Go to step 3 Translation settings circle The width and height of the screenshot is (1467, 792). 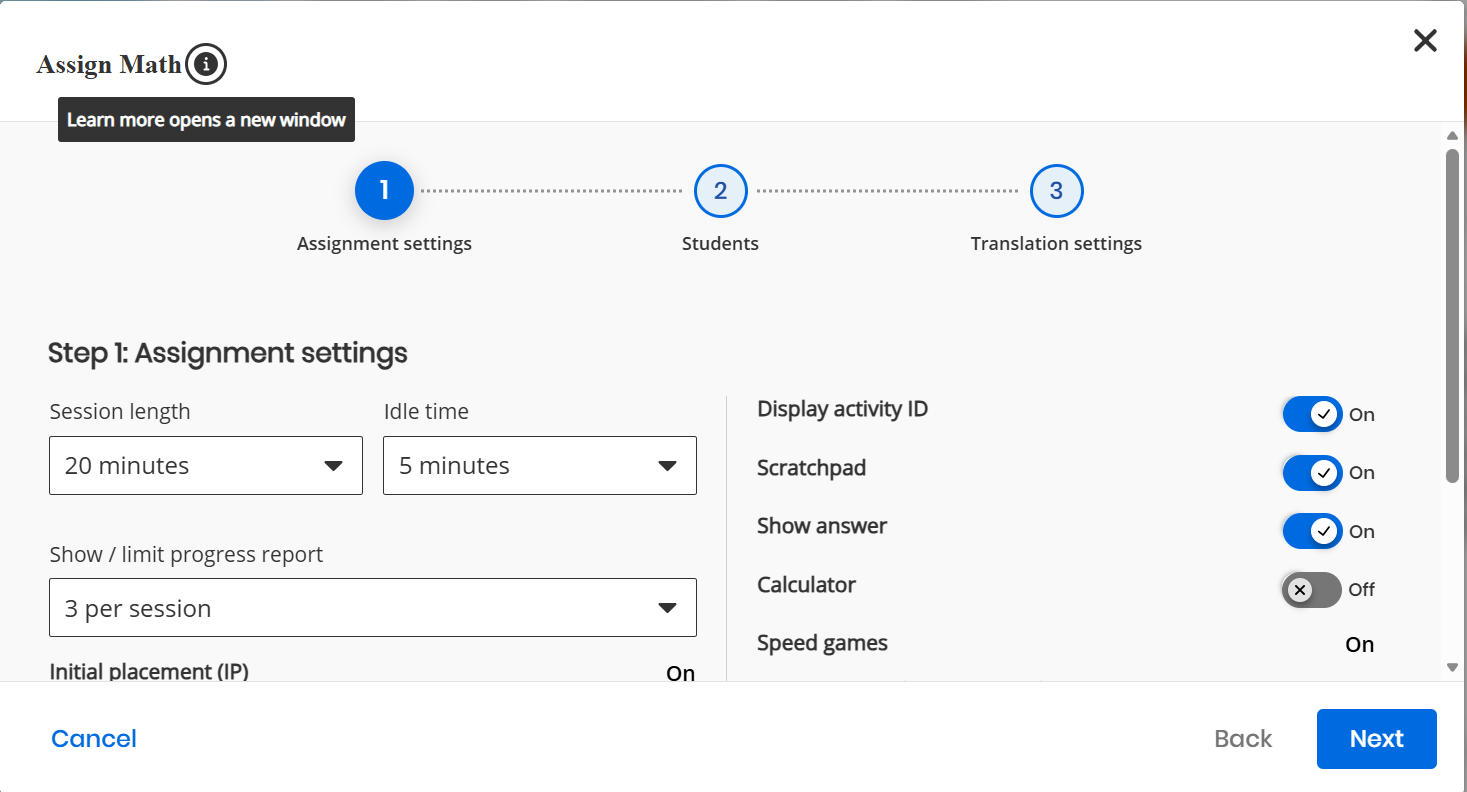click(x=1056, y=190)
